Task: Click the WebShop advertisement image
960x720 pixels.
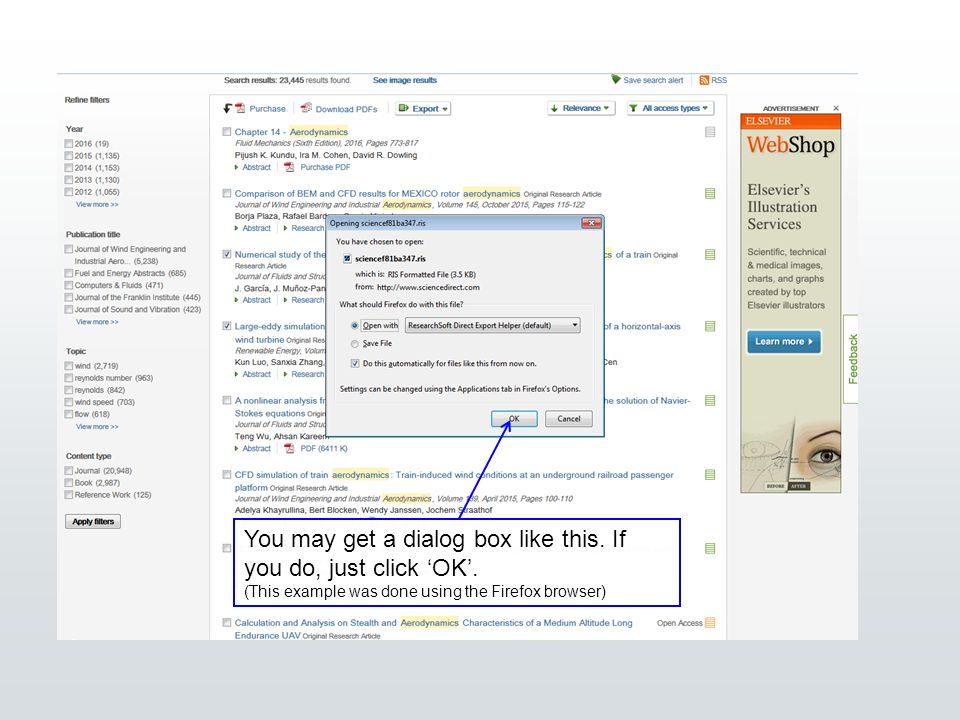Action: (x=790, y=304)
